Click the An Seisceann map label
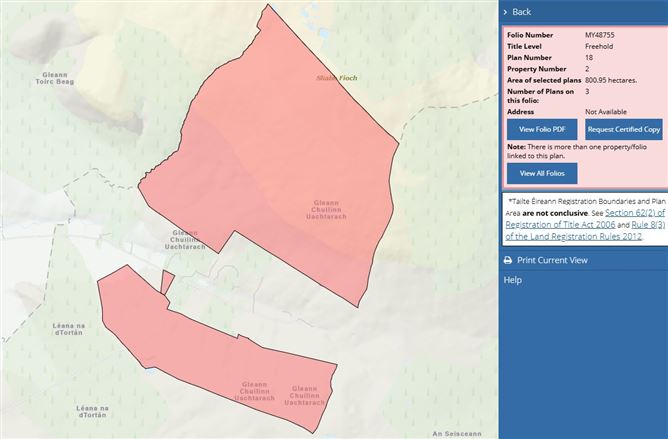 point(457,434)
